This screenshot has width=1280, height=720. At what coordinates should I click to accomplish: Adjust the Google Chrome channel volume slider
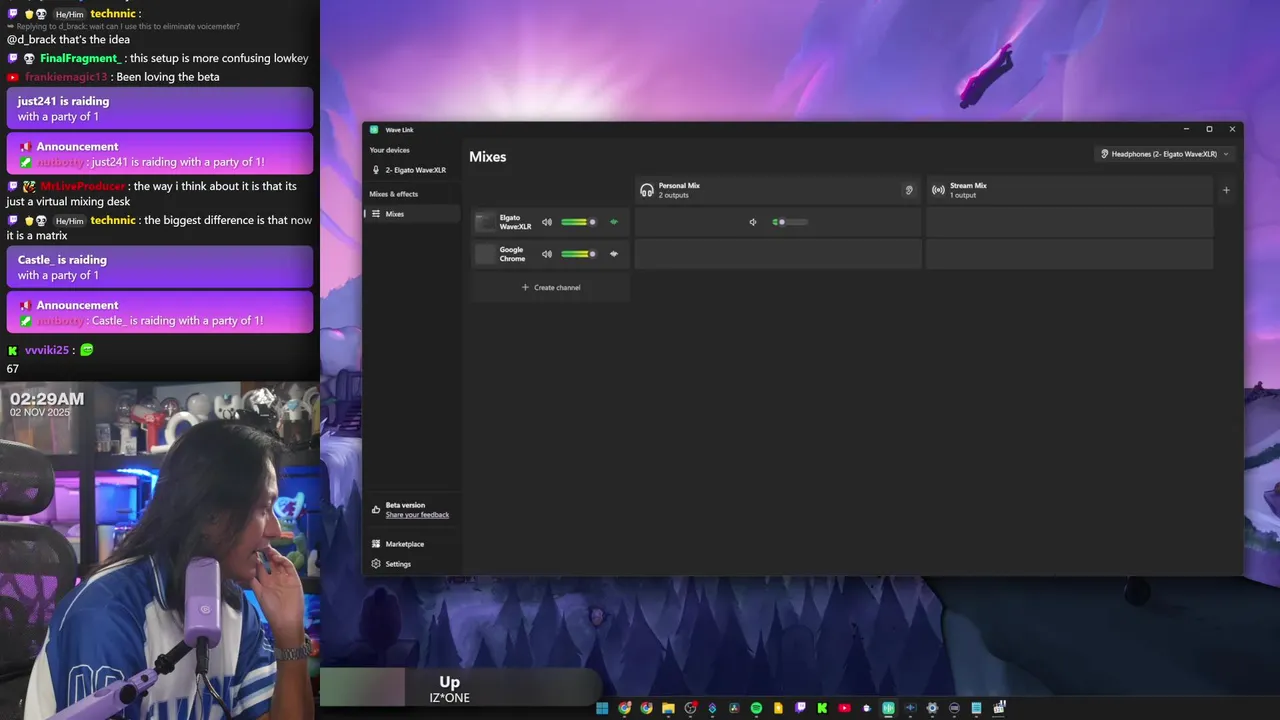tap(578, 254)
